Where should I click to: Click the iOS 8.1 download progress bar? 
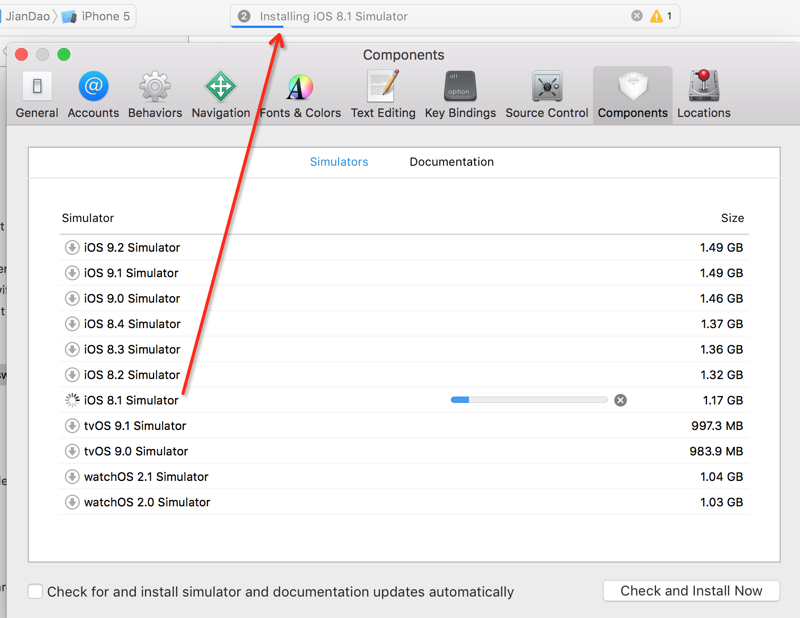click(529, 400)
